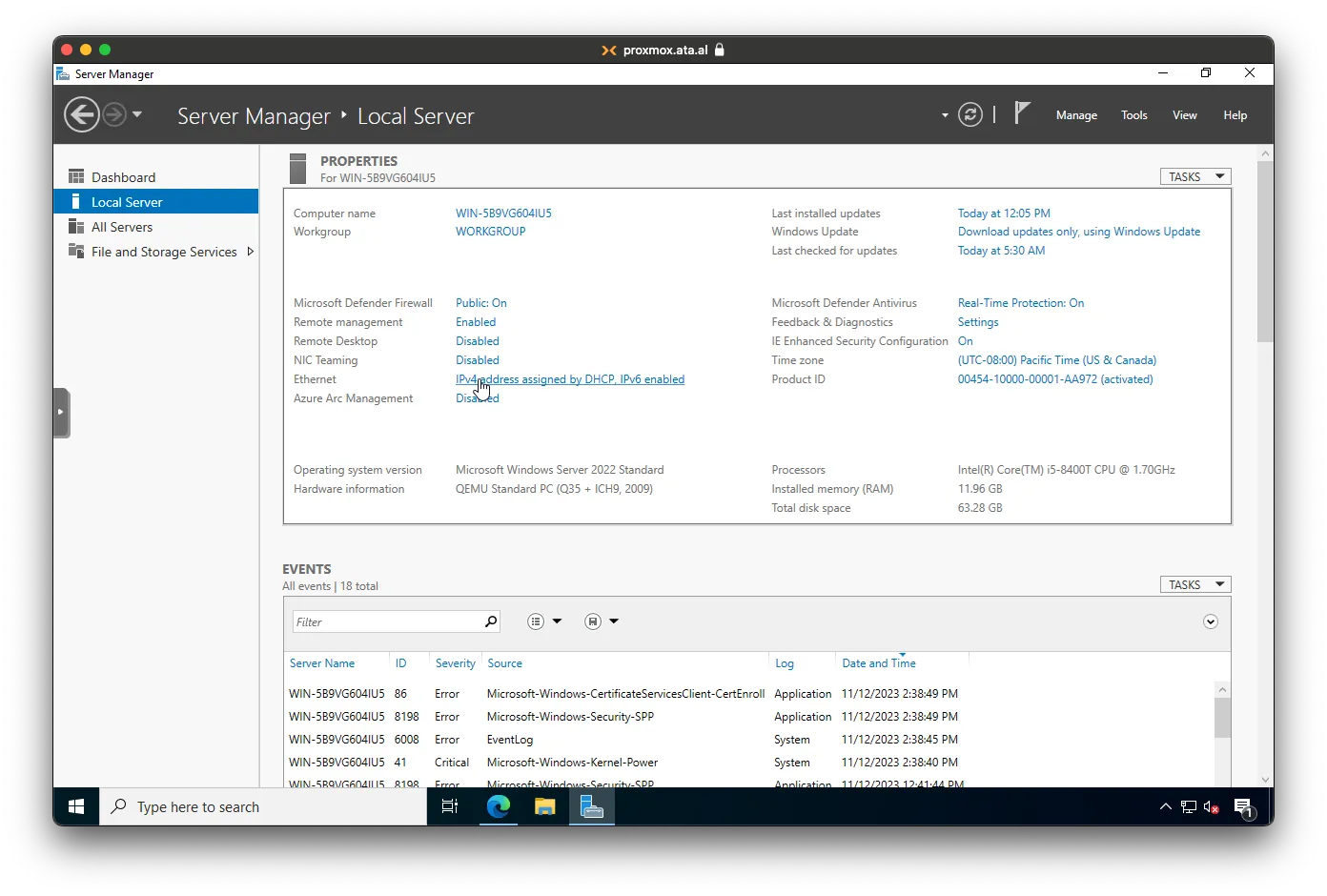Click the filter search magnifier icon

click(491, 621)
